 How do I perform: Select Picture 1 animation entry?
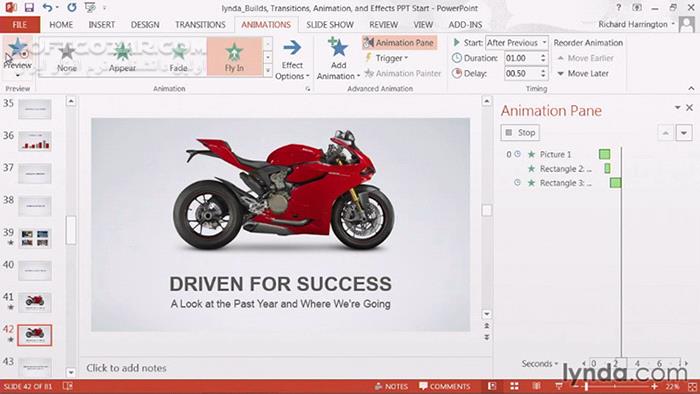tap(555, 154)
